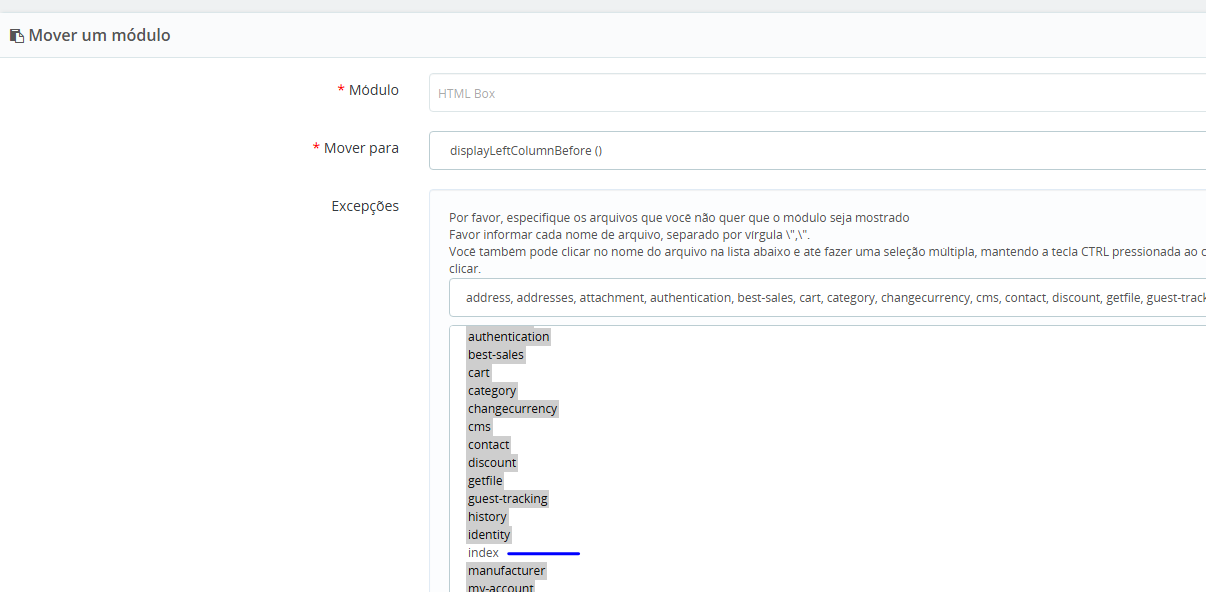Choose history list entry

coord(488,517)
